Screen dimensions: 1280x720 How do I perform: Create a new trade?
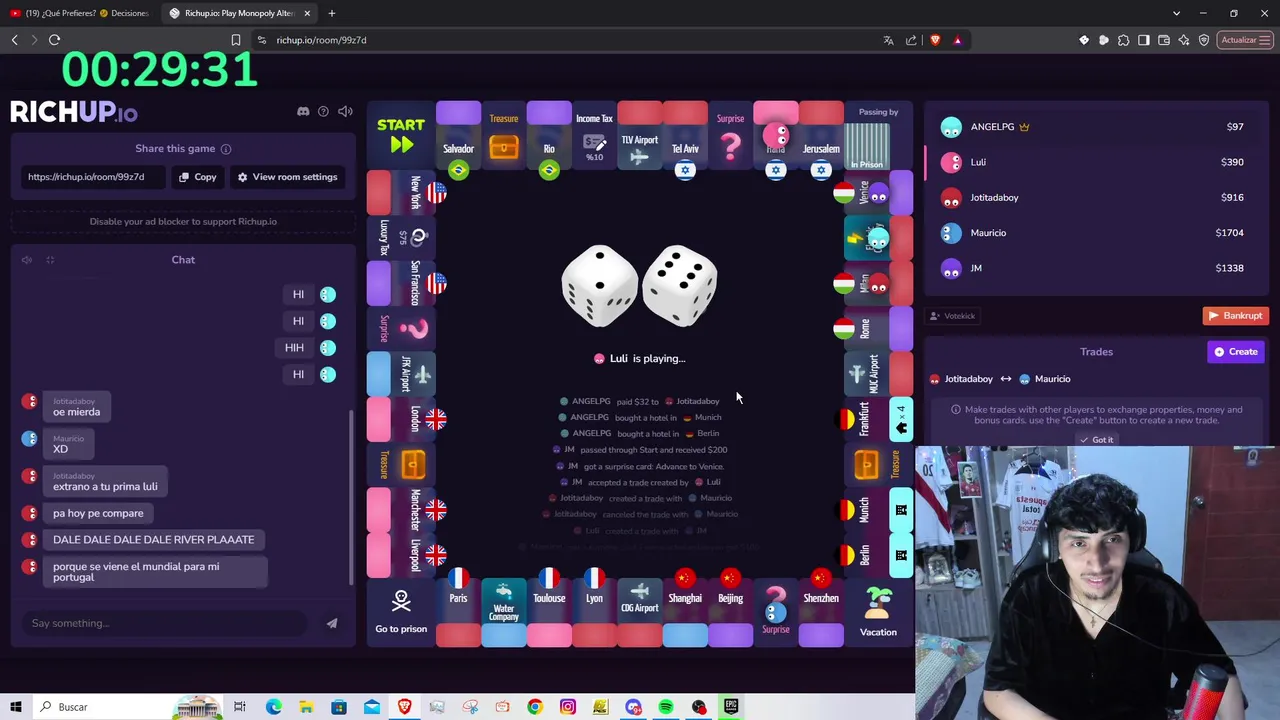point(1236,352)
